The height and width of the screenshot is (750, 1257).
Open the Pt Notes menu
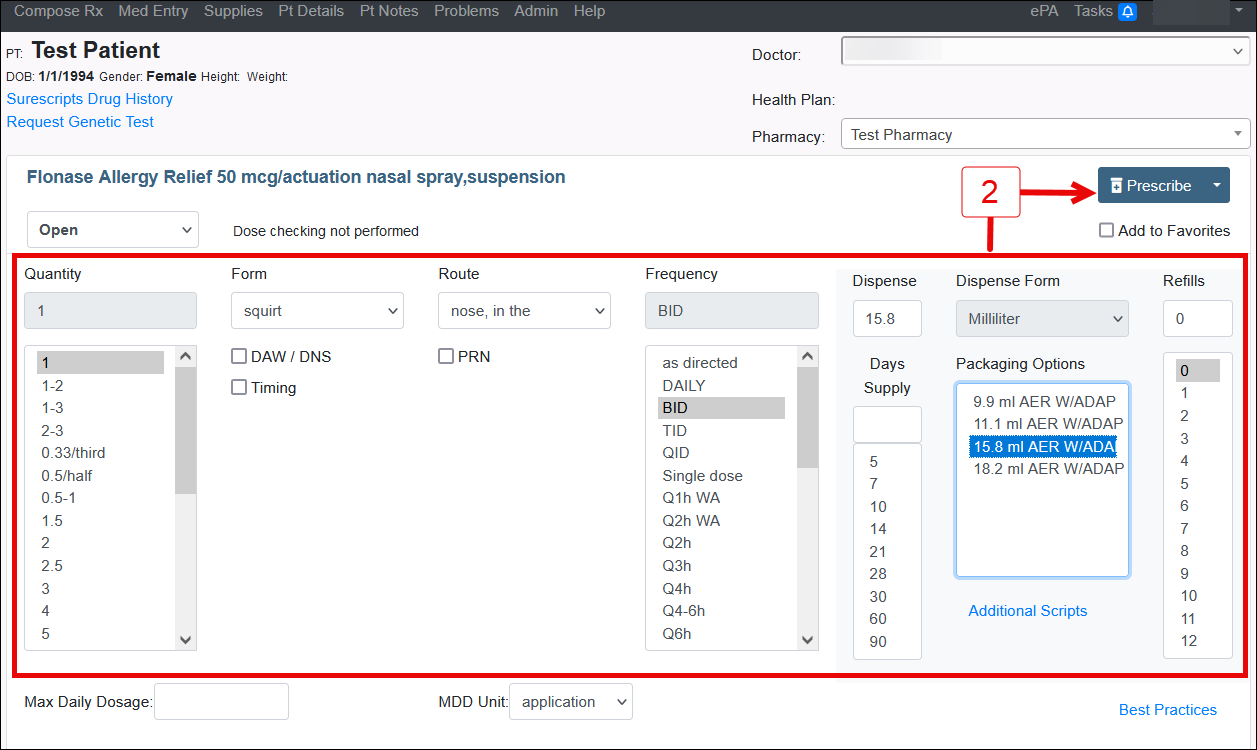(x=390, y=11)
